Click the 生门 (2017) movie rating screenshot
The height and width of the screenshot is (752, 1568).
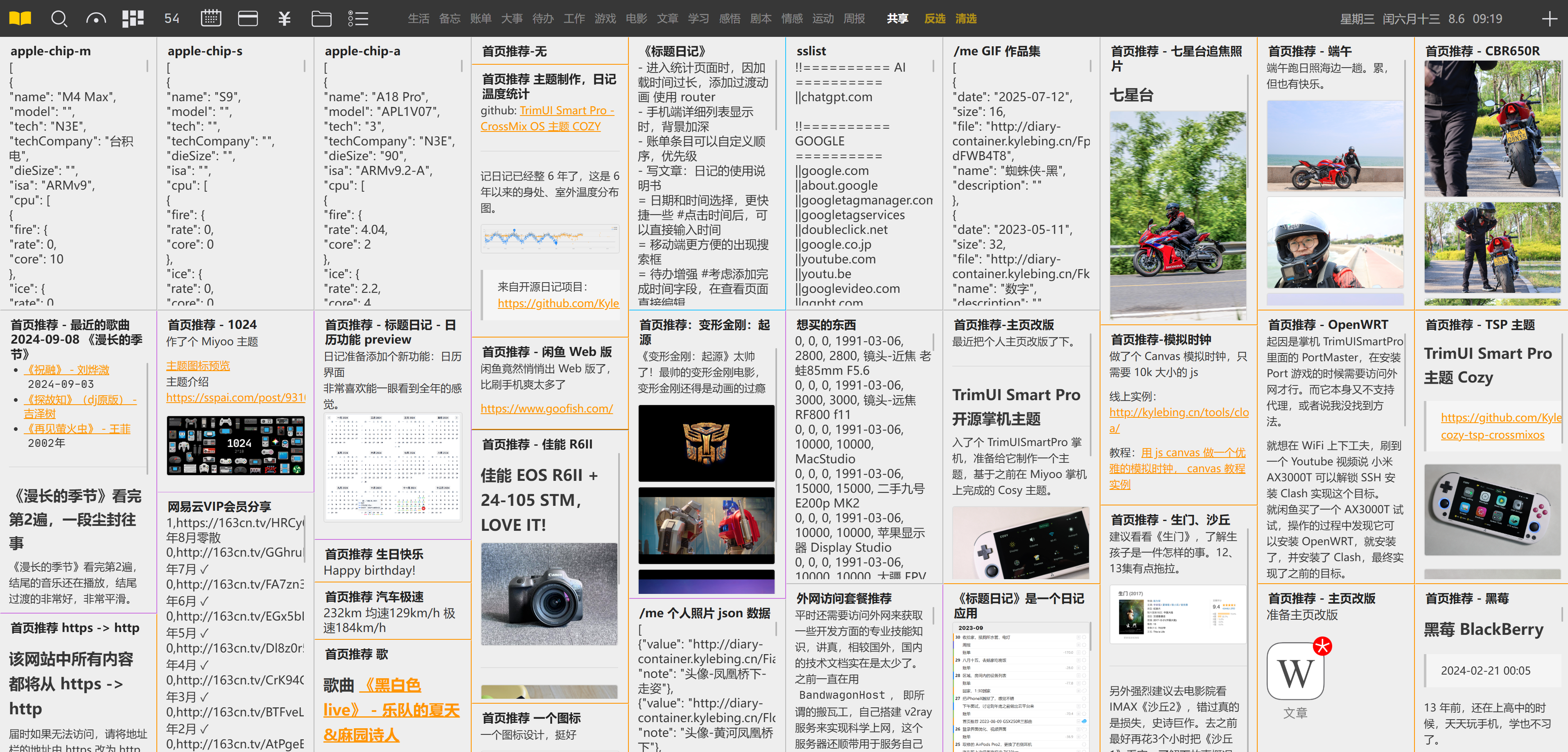coord(1177,615)
